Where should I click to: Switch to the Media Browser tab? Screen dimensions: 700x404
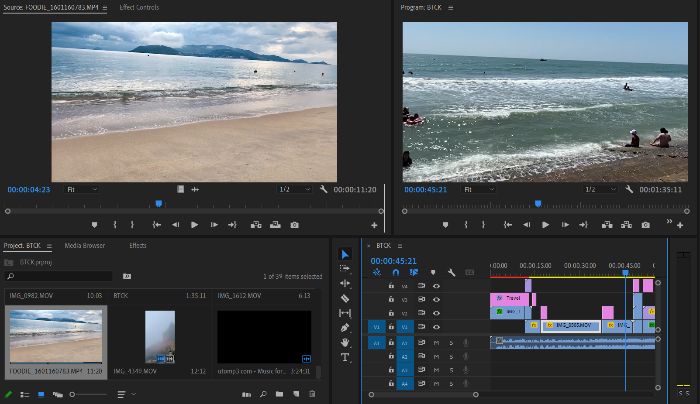click(x=85, y=246)
